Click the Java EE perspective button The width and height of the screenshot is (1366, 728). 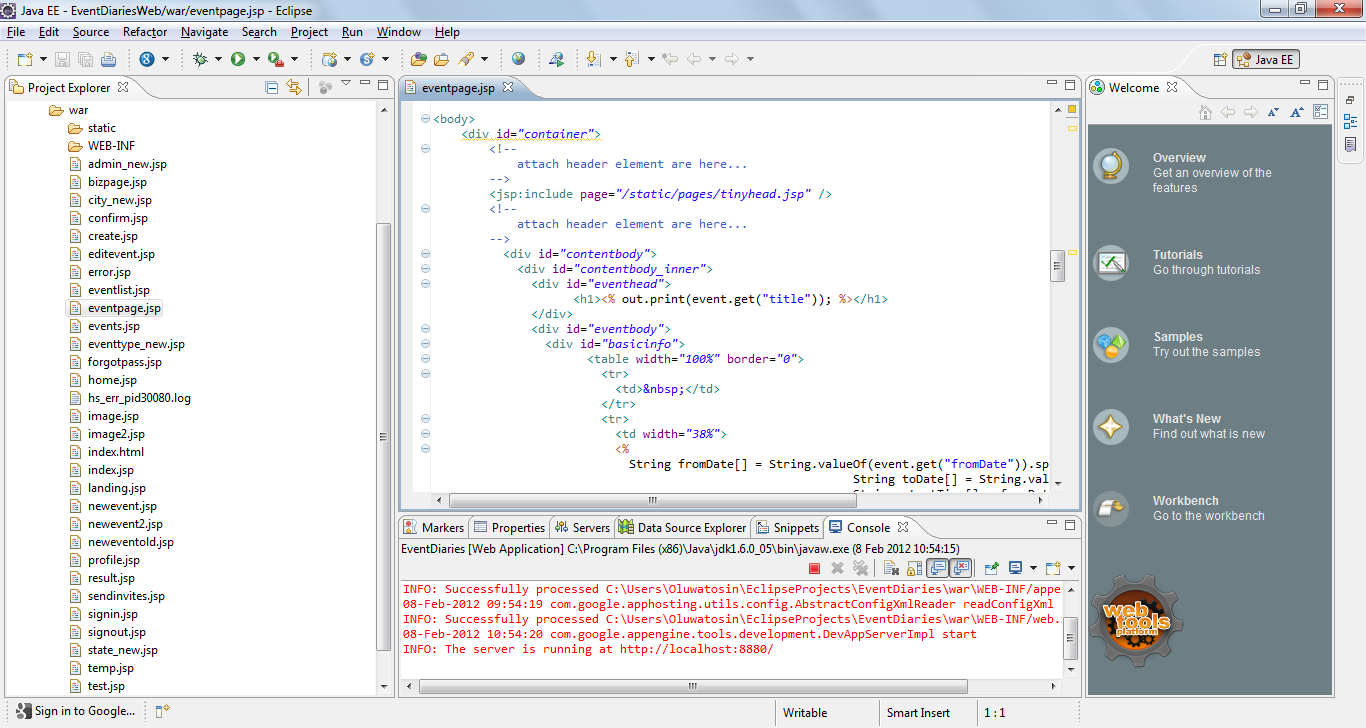[x=1266, y=59]
